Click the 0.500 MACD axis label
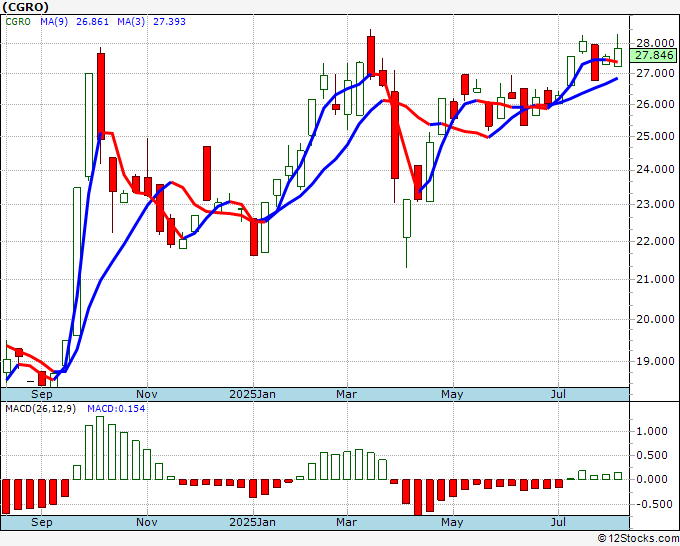This screenshot has width=680, height=546. tap(652, 455)
